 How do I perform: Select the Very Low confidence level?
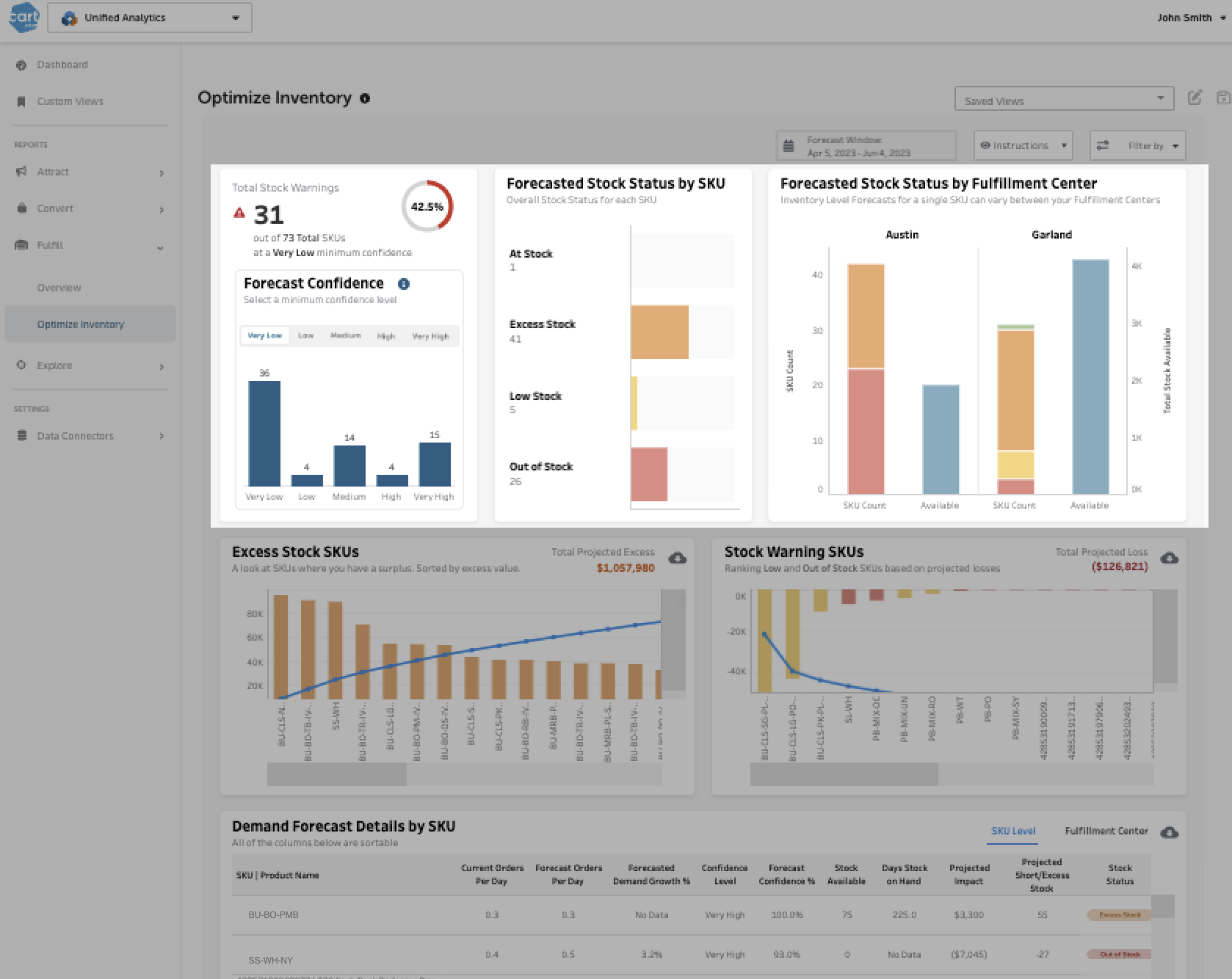pos(264,335)
